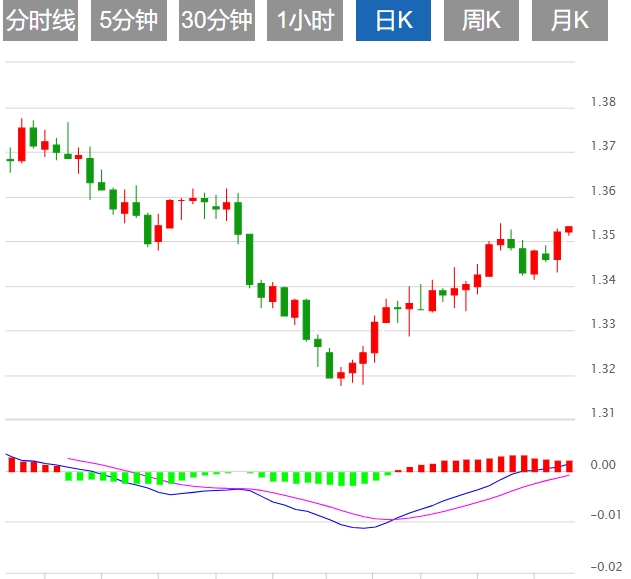Viewport: 631px width, 579px height.
Task: Click the latest red candlestick at chart end
Action: [569, 230]
